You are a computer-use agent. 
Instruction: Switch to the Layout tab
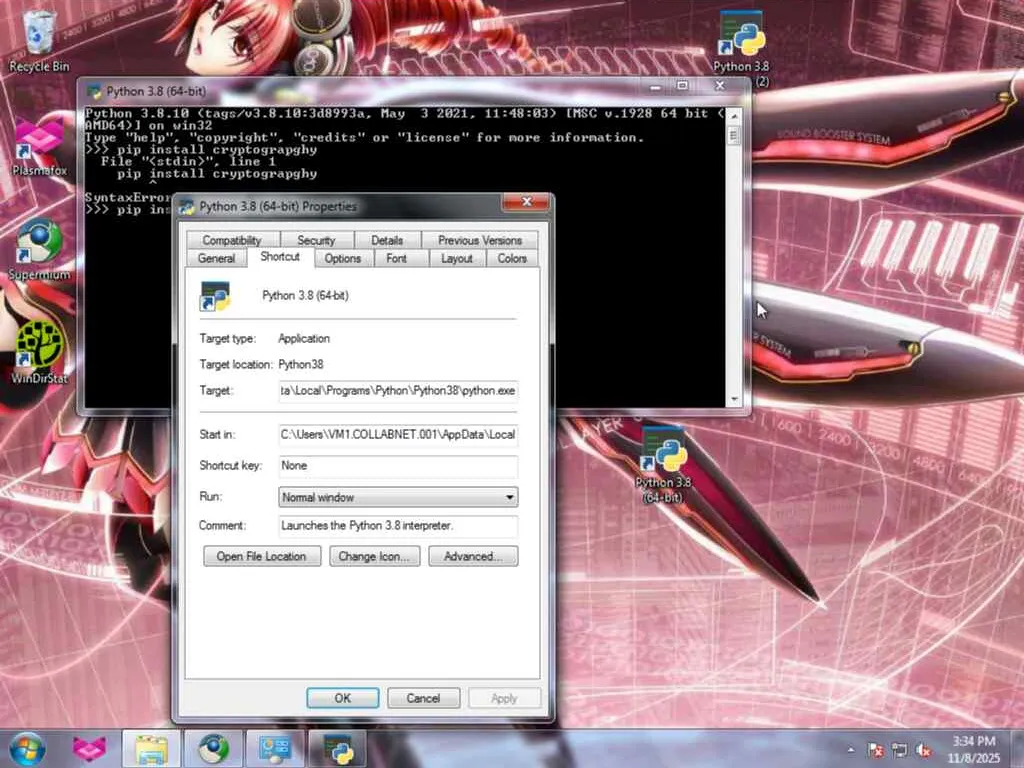pyautogui.click(x=456, y=259)
